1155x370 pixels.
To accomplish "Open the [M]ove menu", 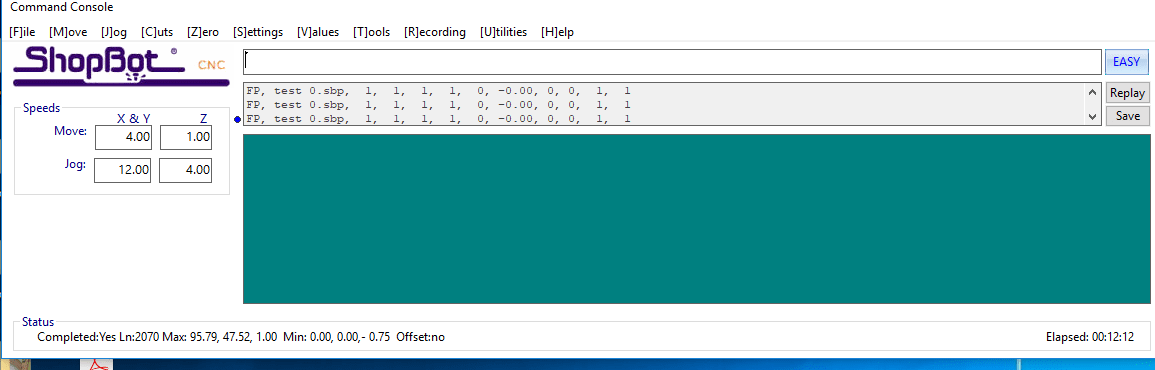I will pyautogui.click(x=69, y=32).
